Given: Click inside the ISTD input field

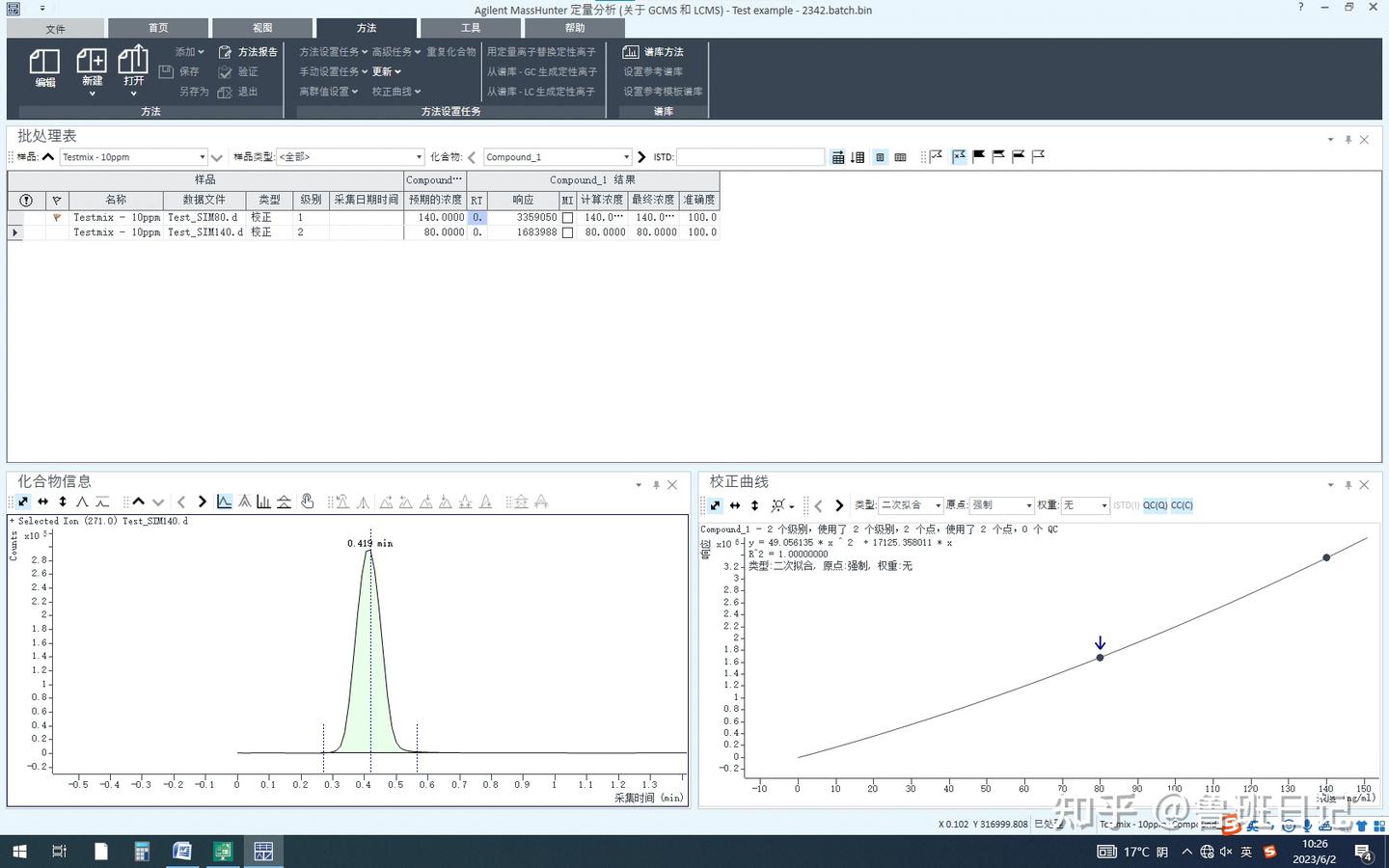Looking at the screenshot, I should coord(750,156).
